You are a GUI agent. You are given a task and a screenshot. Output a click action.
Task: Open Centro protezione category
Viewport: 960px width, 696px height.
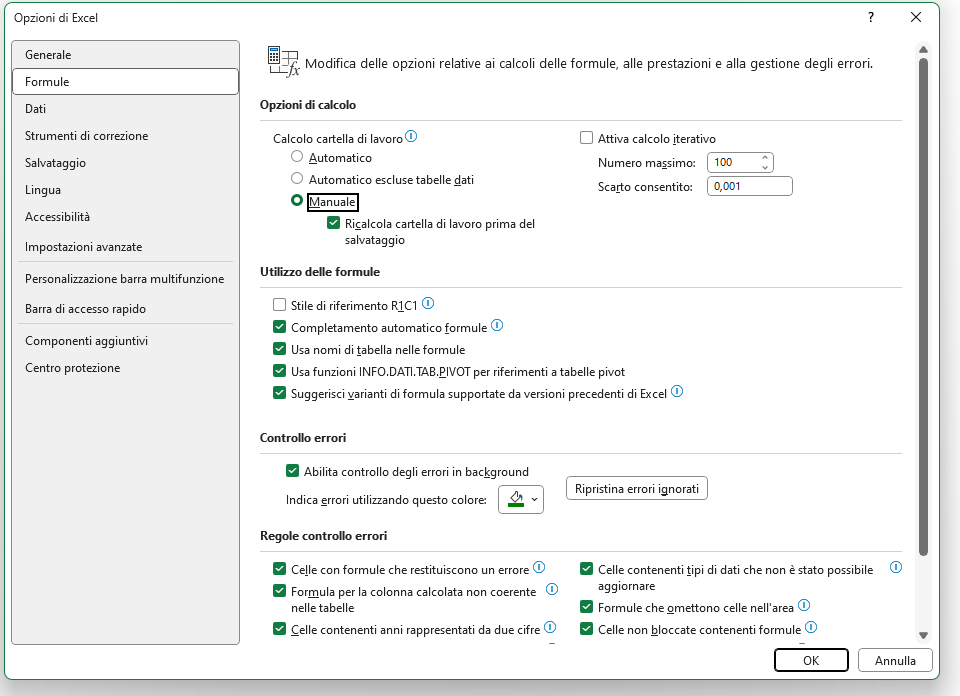[x=126, y=367]
